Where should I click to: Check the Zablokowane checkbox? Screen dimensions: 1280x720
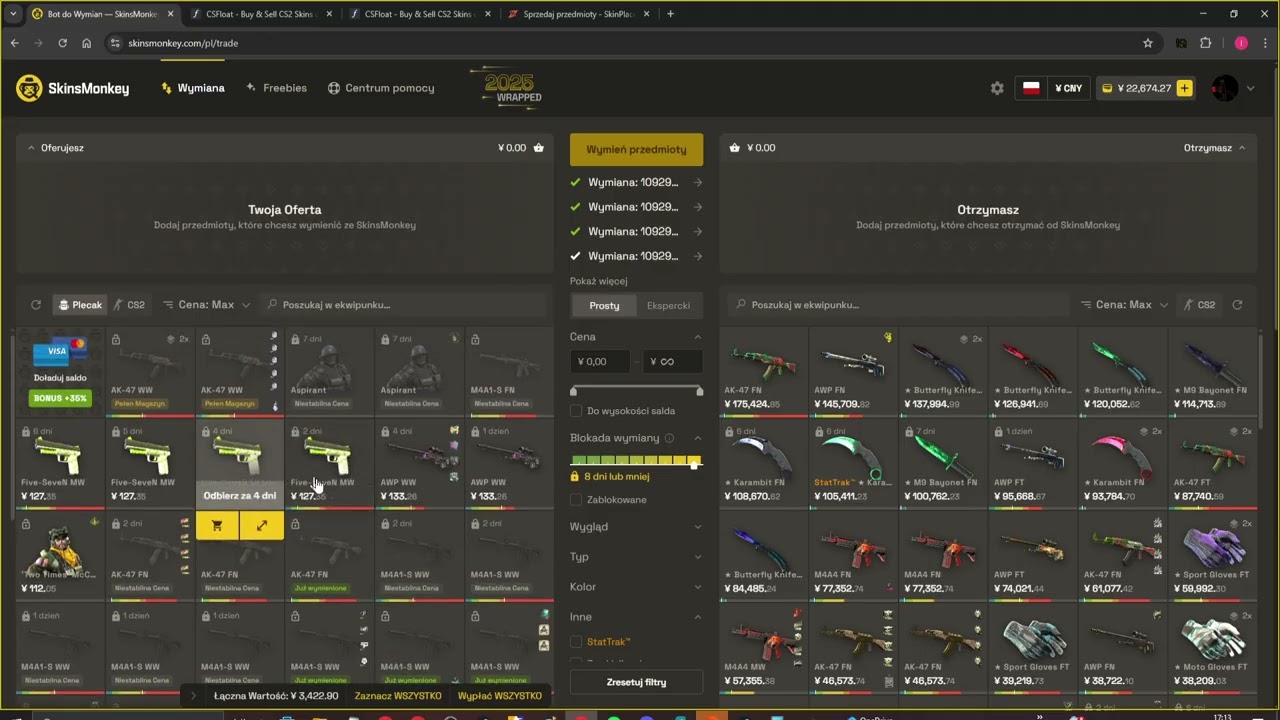pyautogui.click(x=576, y=500)
